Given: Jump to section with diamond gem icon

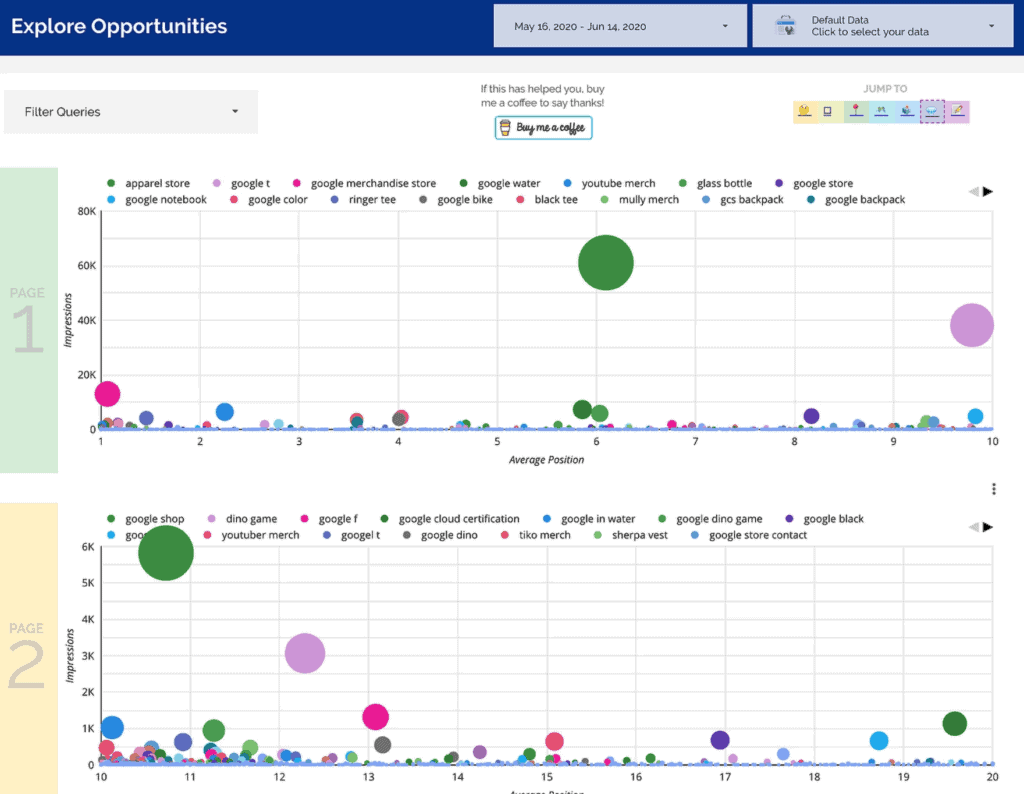Looking at the screenshot, I should [932, 112].
